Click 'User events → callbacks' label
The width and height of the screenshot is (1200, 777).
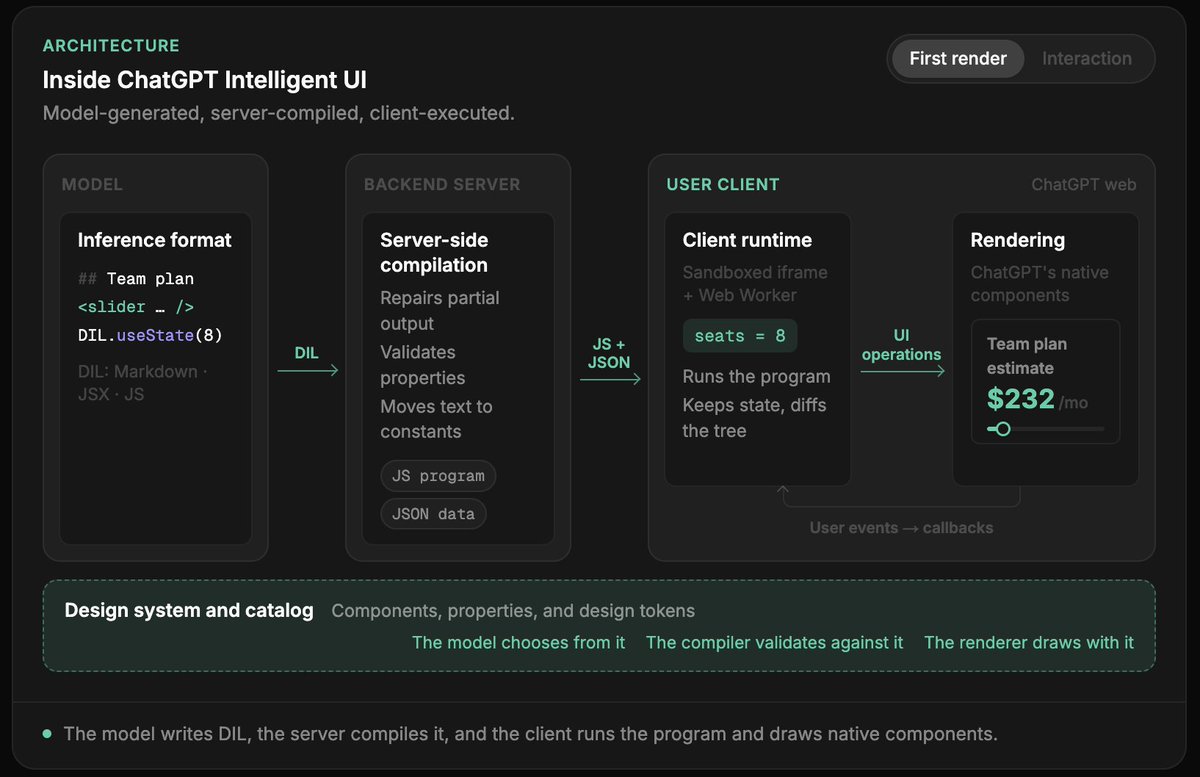click(x=901, y=527)
